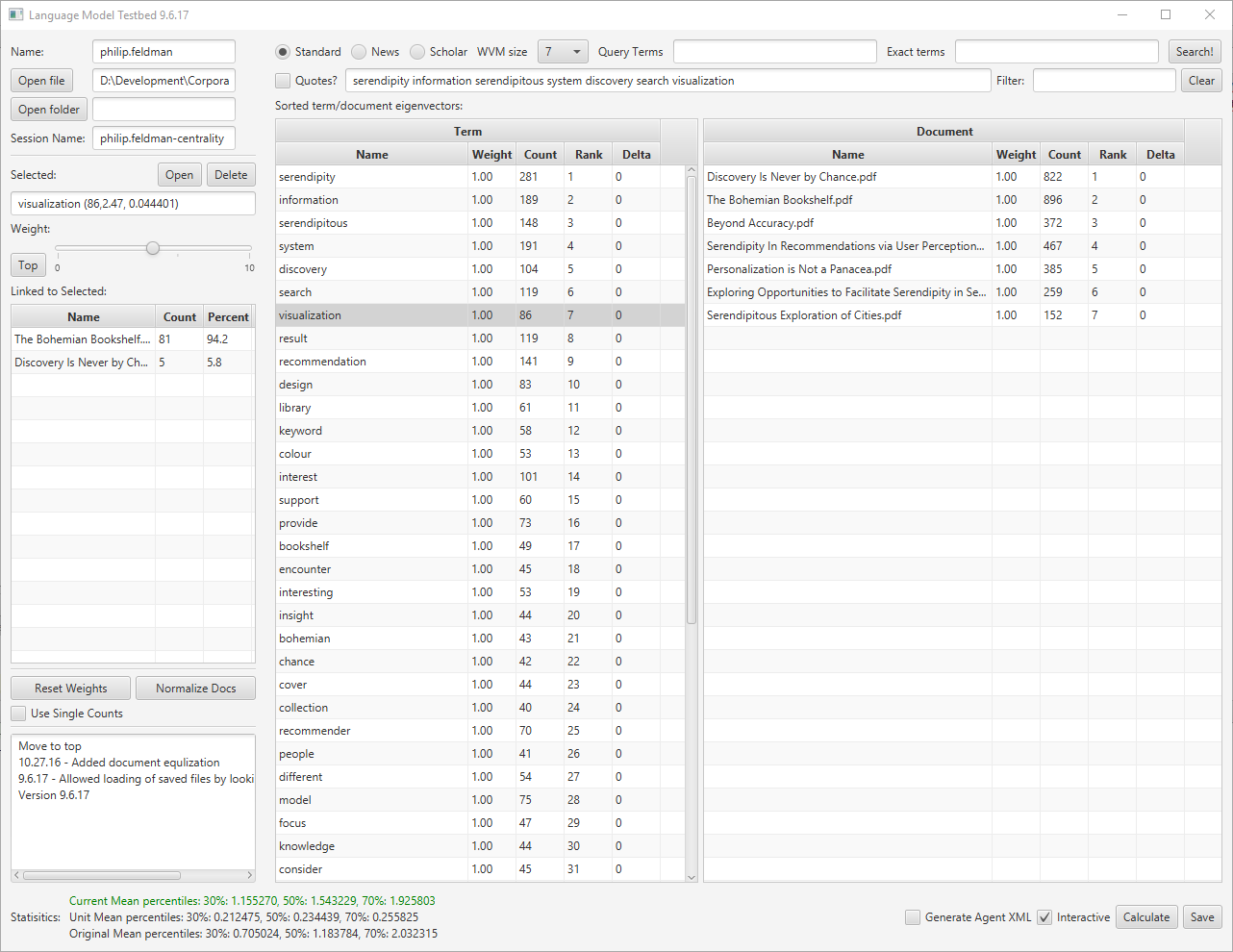This screenshot has width=1233, height=952.
Task: Open the WVM size dropdown
Action: click(x=563, y=52)
